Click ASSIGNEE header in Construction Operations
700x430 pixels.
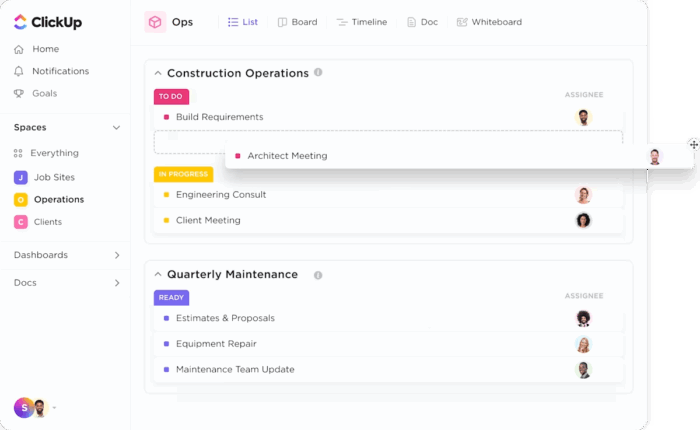click(584, 95)
